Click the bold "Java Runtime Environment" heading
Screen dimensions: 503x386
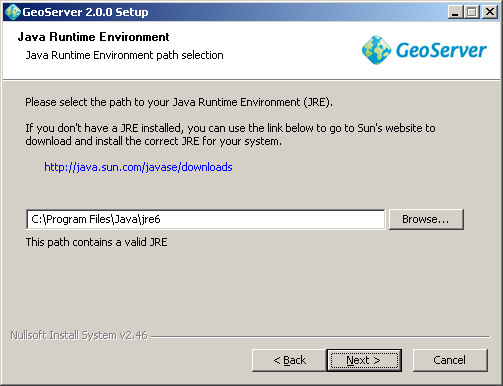[94, 37]
